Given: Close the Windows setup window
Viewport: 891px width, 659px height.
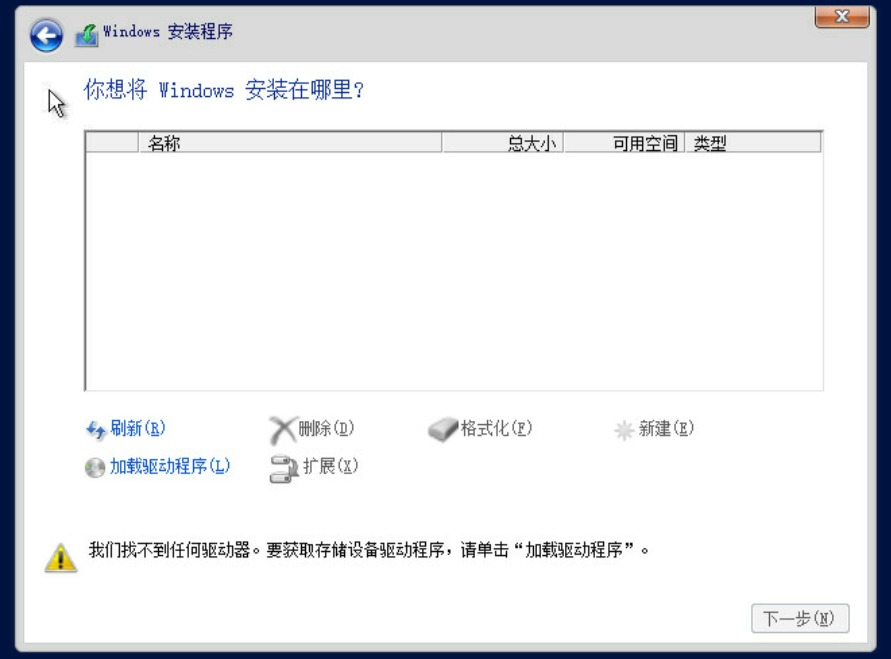Looking at the screenshot, I should [x=842, y=17].
